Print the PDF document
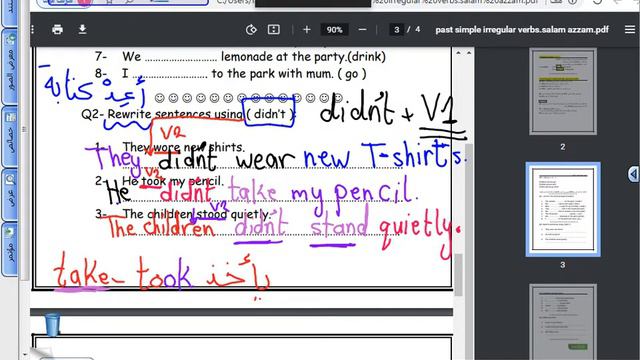 pyautogui.click(x=58, y=29)
